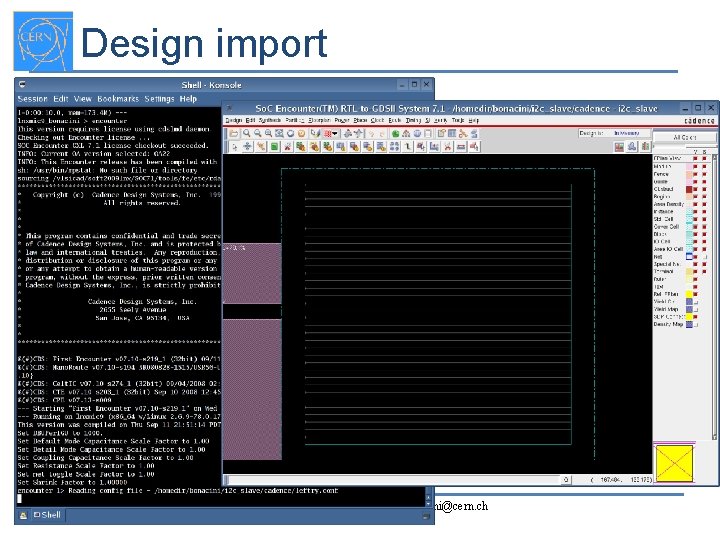This screenshot has width=720, height=540.
Task: Click the Konsole window menu icon
Action: pos(22,84)
